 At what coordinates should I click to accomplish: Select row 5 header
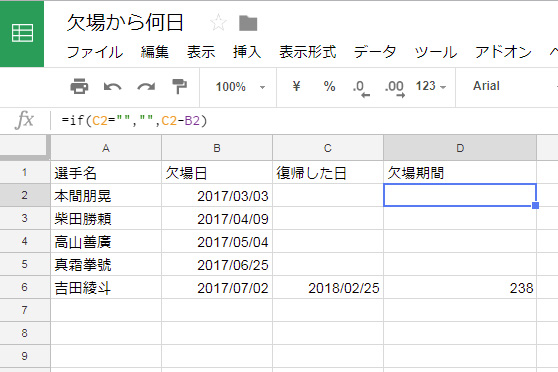click(x=25, y=264)
